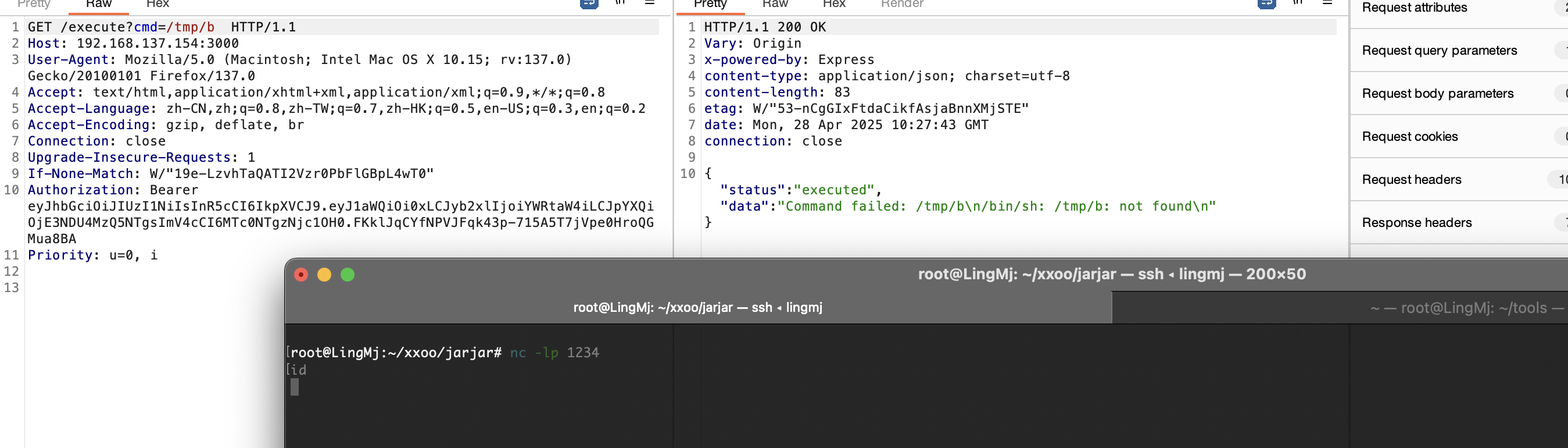The width and height of the screenshot is (1568, 448).
Task: Click the GET /execute?cmd=/tmp/b request line
Action: pos(162,27)
